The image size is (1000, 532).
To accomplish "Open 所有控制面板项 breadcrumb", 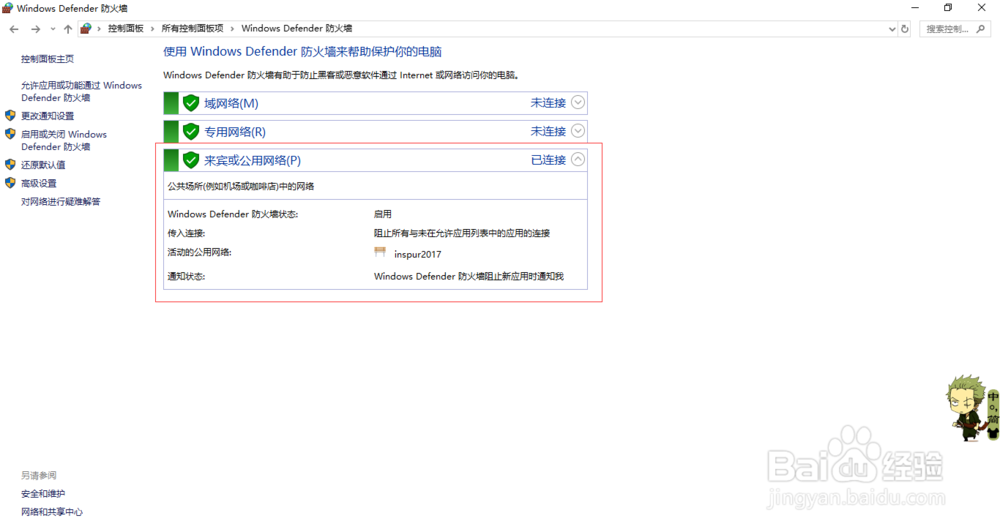I will coord(193,29).
